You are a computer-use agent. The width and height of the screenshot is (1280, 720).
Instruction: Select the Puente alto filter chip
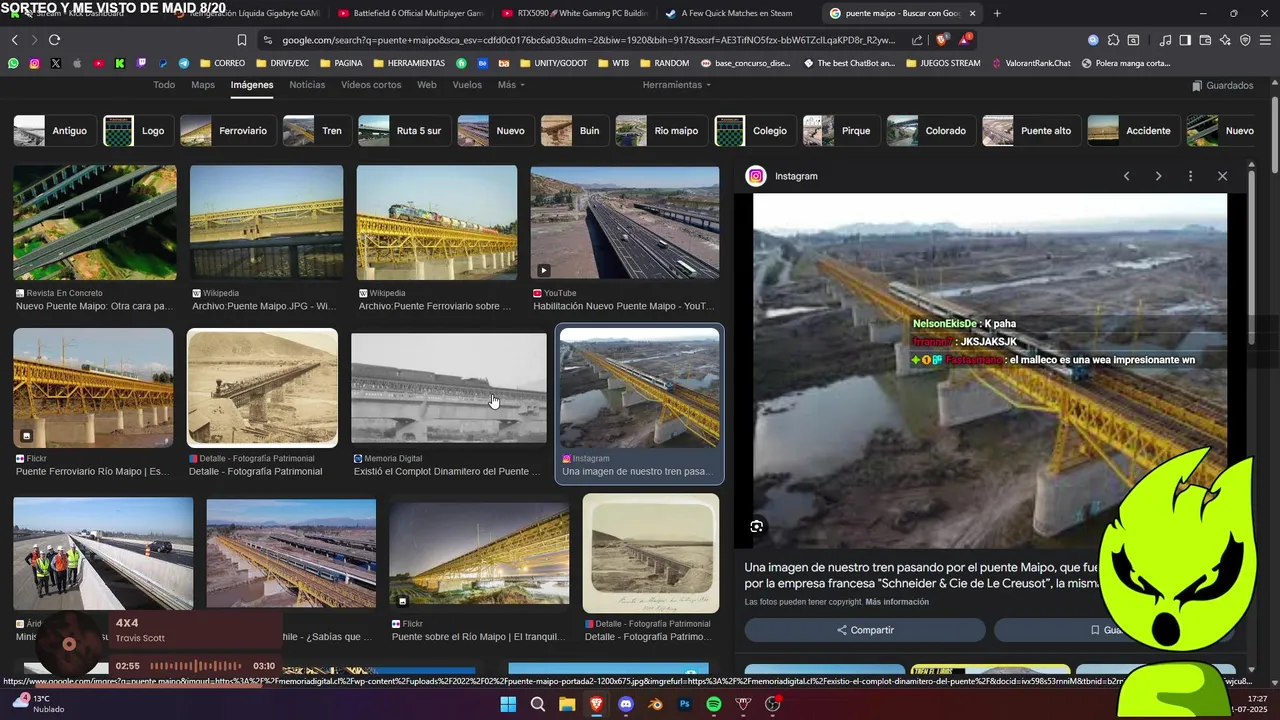1030,131
